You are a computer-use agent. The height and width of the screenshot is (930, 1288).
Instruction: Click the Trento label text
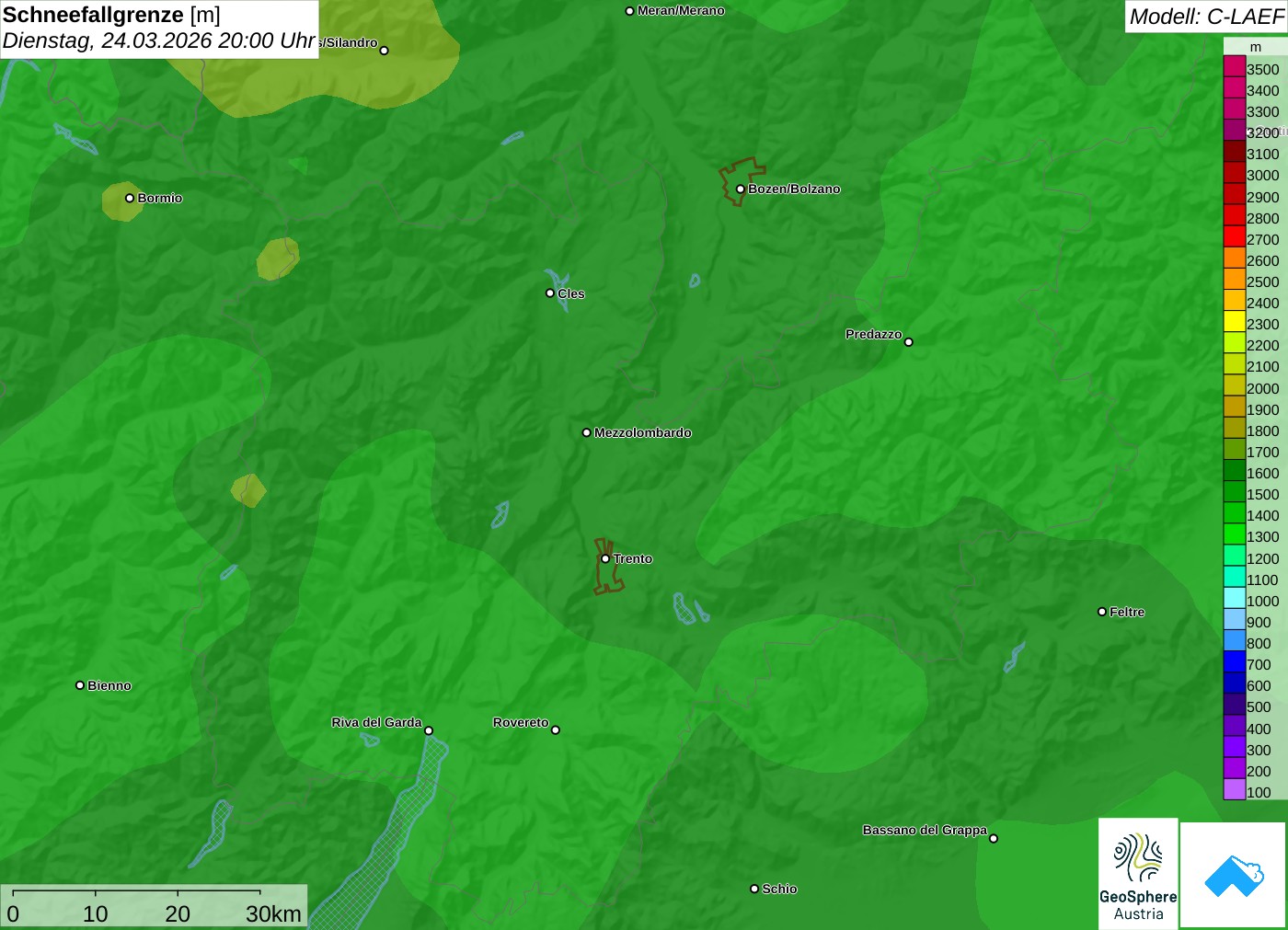coord(633,558)
